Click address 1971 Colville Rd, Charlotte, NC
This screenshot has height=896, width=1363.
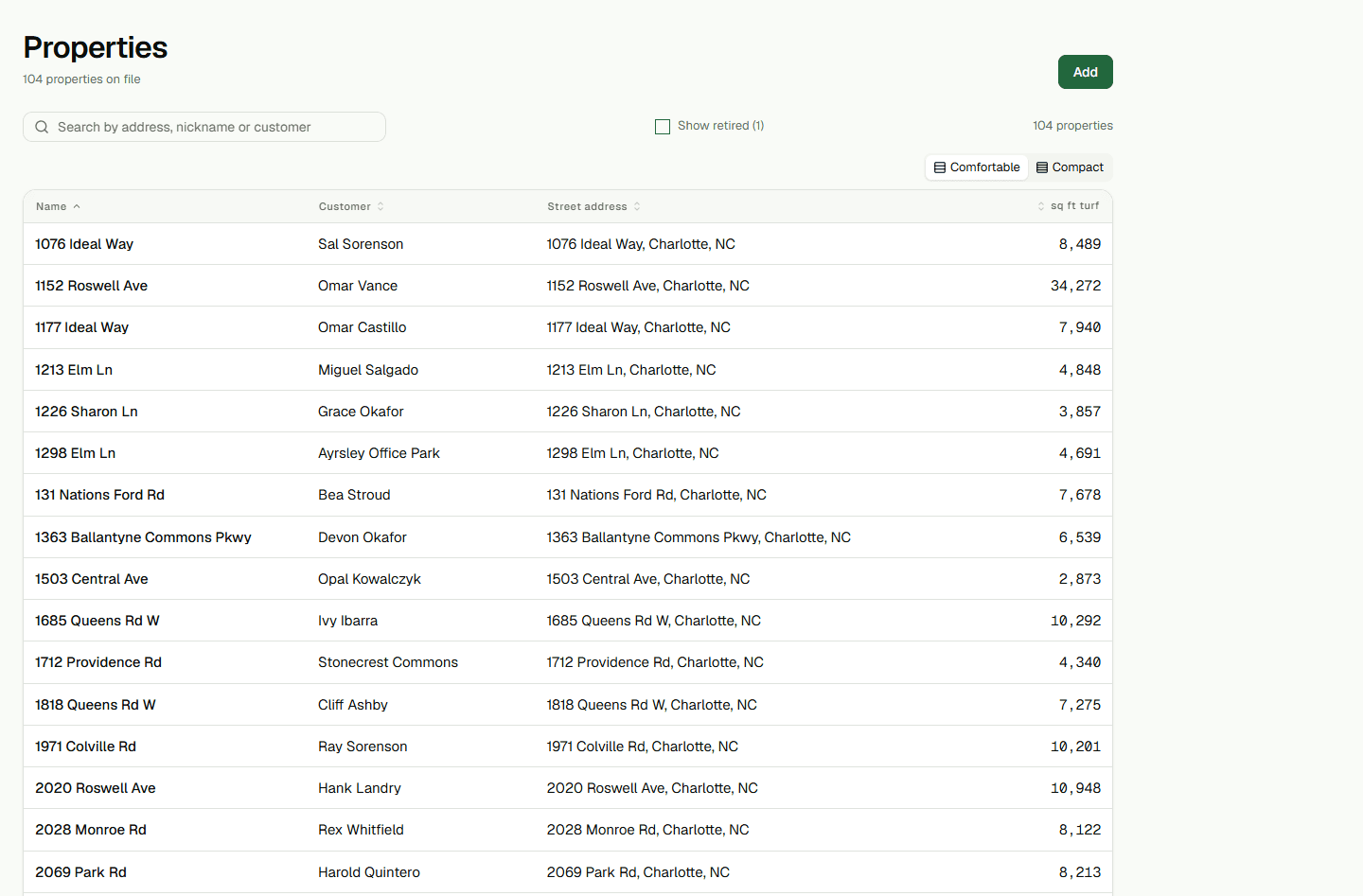pos(643,747)
